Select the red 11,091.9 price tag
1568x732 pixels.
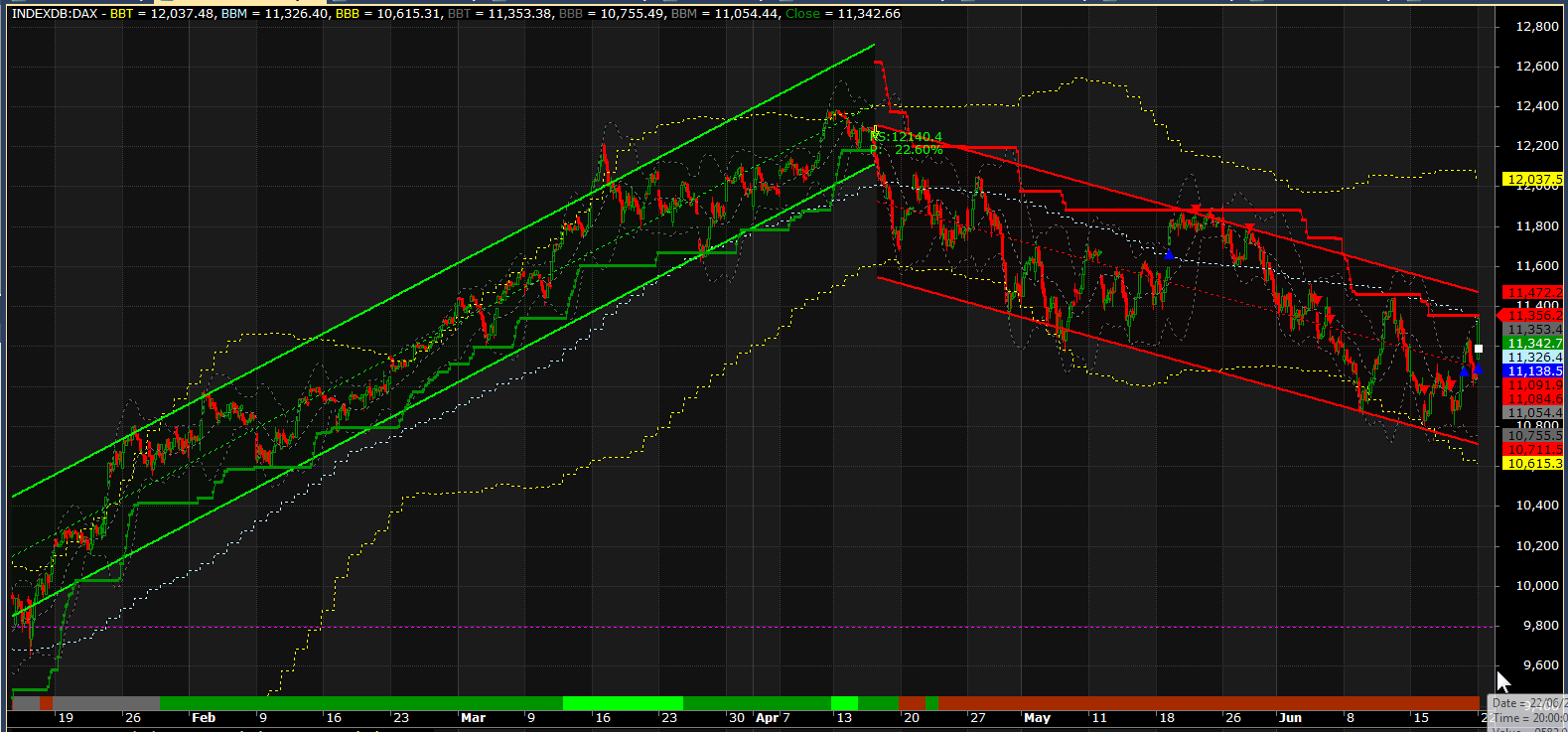coord(1534,384)
